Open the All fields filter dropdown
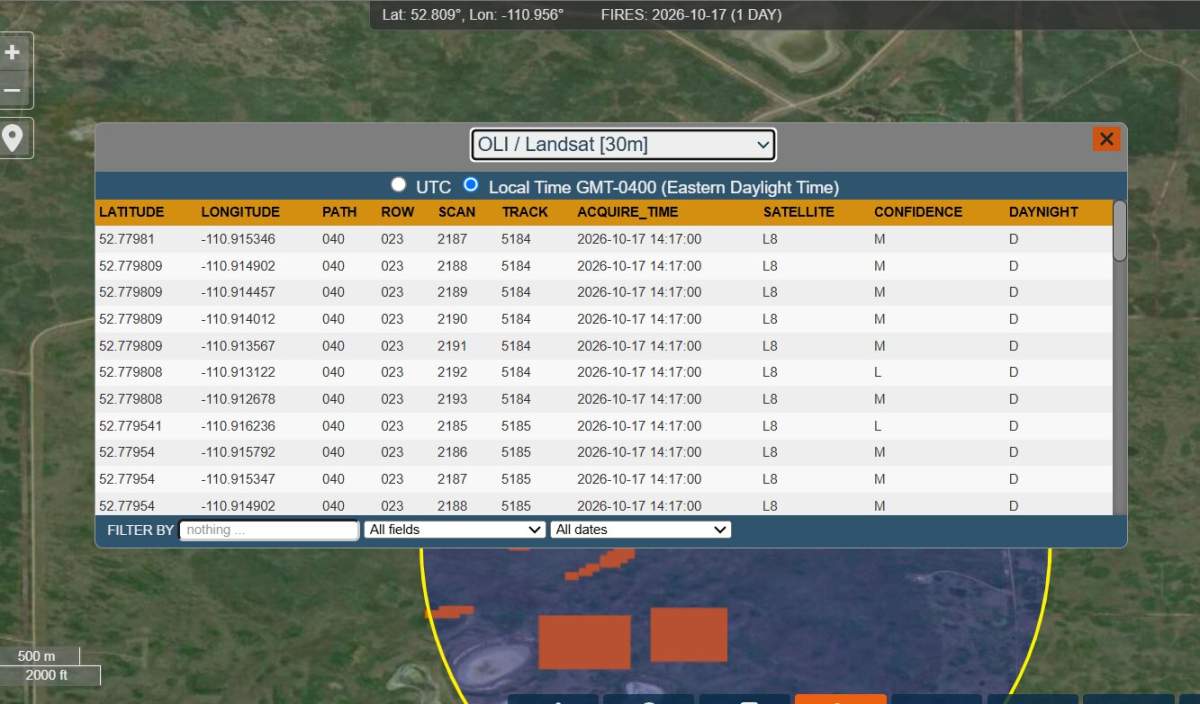This screenshot has width=1200, height=704. coord(454,529)
